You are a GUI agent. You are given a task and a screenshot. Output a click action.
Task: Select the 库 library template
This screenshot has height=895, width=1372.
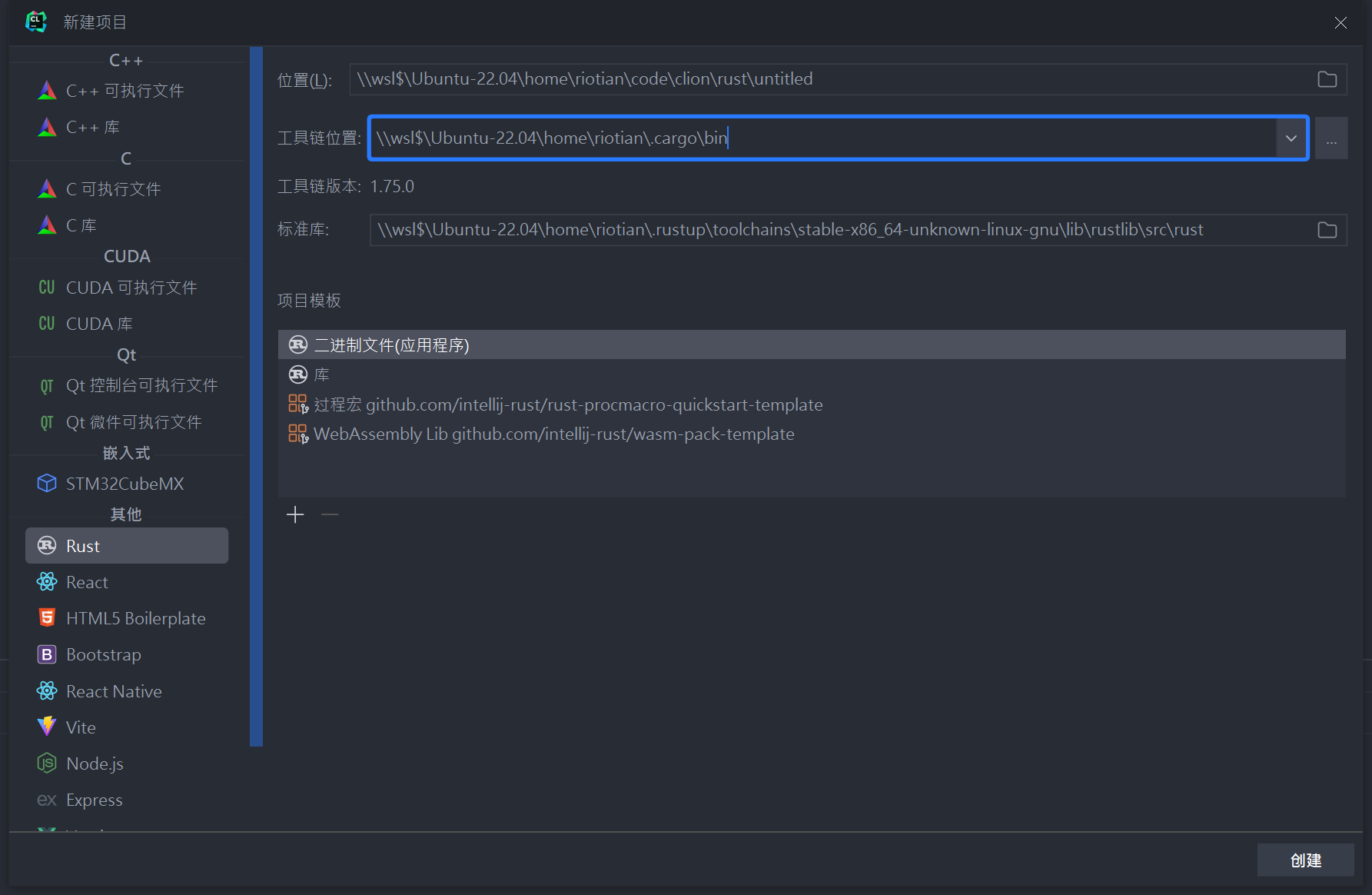pyautogui.click(x=812, y=374)
